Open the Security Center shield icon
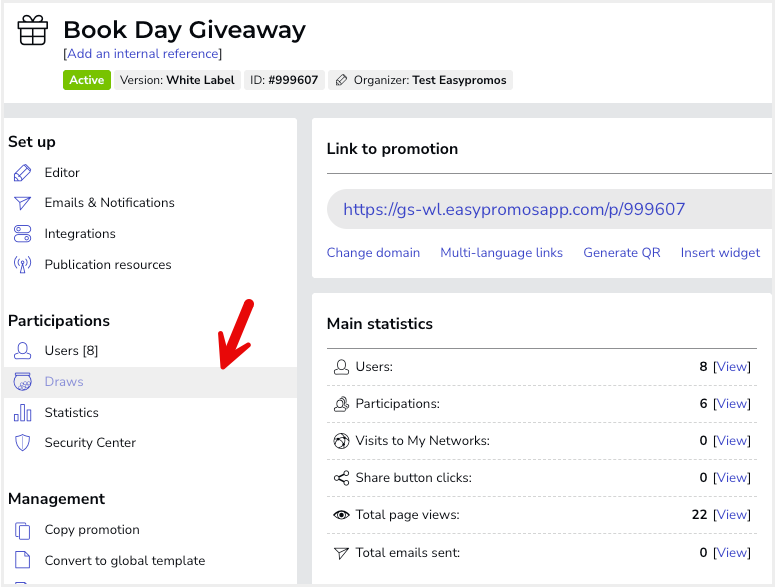This screenshot has height=588, width=775. pos(22,443)
